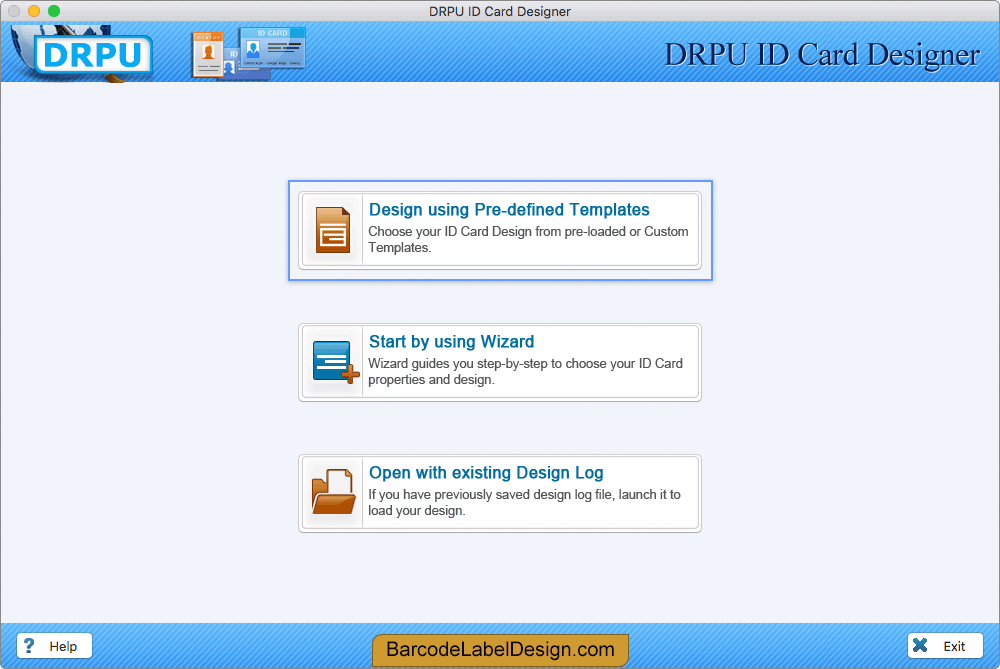Click 'Wizard guides you step-by-step' description text
The width and height of the screenshot is (1000, 669).
pos(526,371)
